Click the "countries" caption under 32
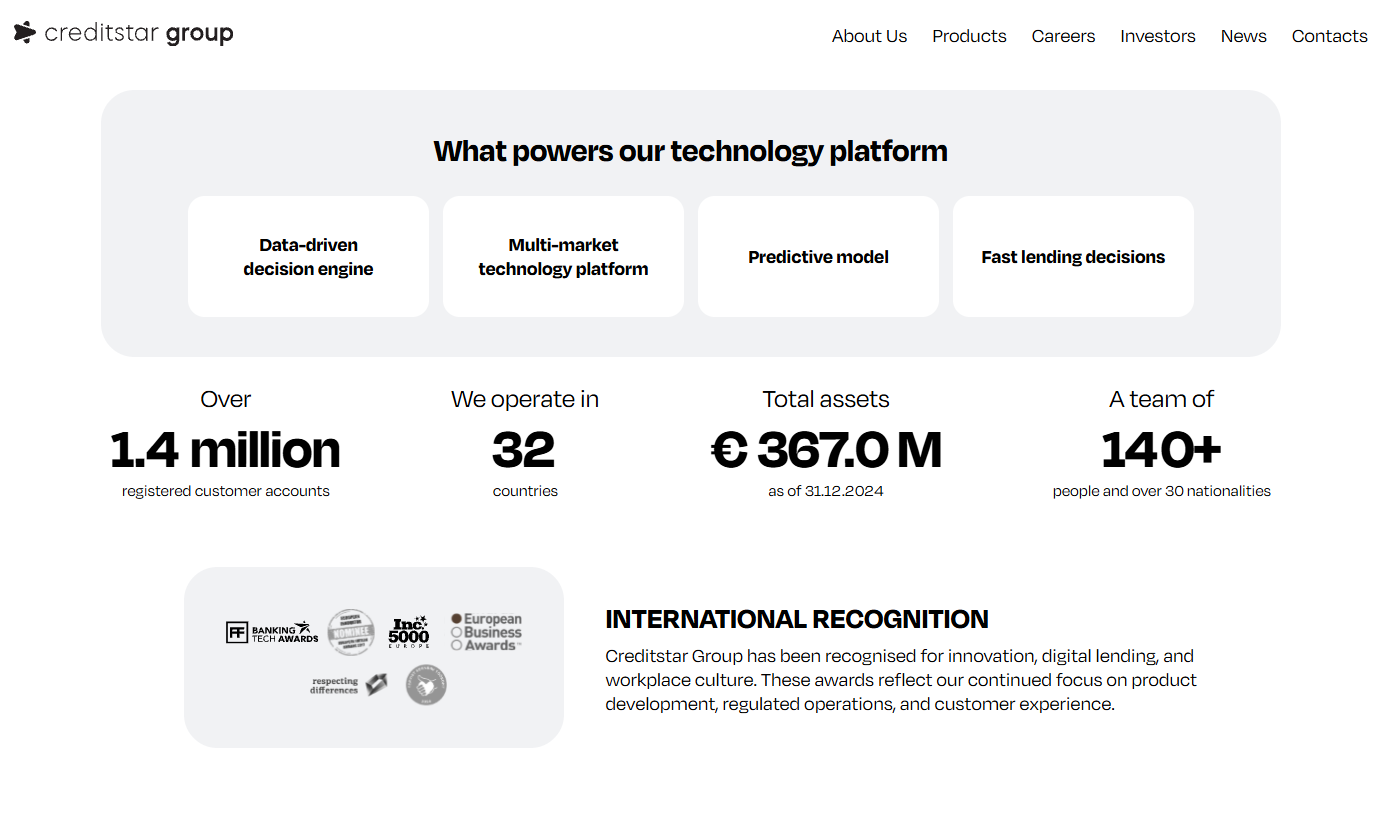The height and width of the screenshot is (835, 1388). (x=525, y=491)
